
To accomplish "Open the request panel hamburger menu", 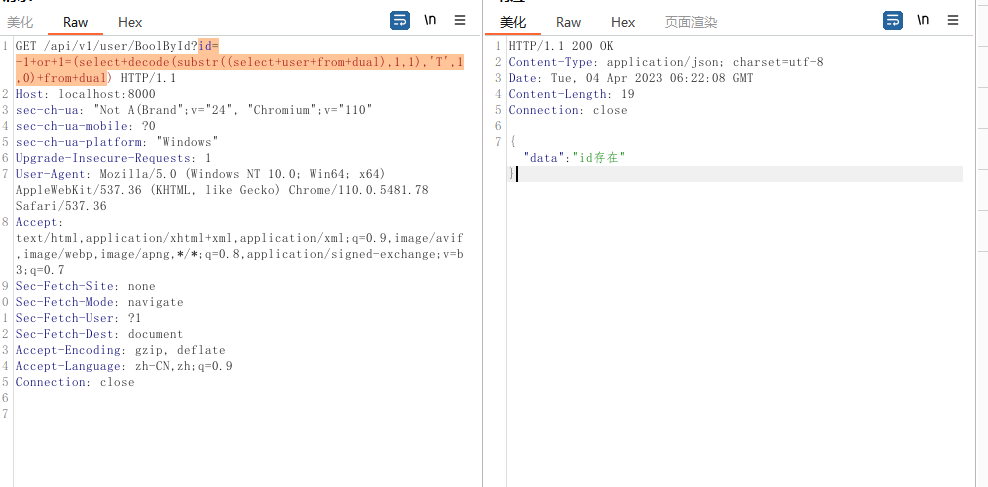I will click(460, 20).
